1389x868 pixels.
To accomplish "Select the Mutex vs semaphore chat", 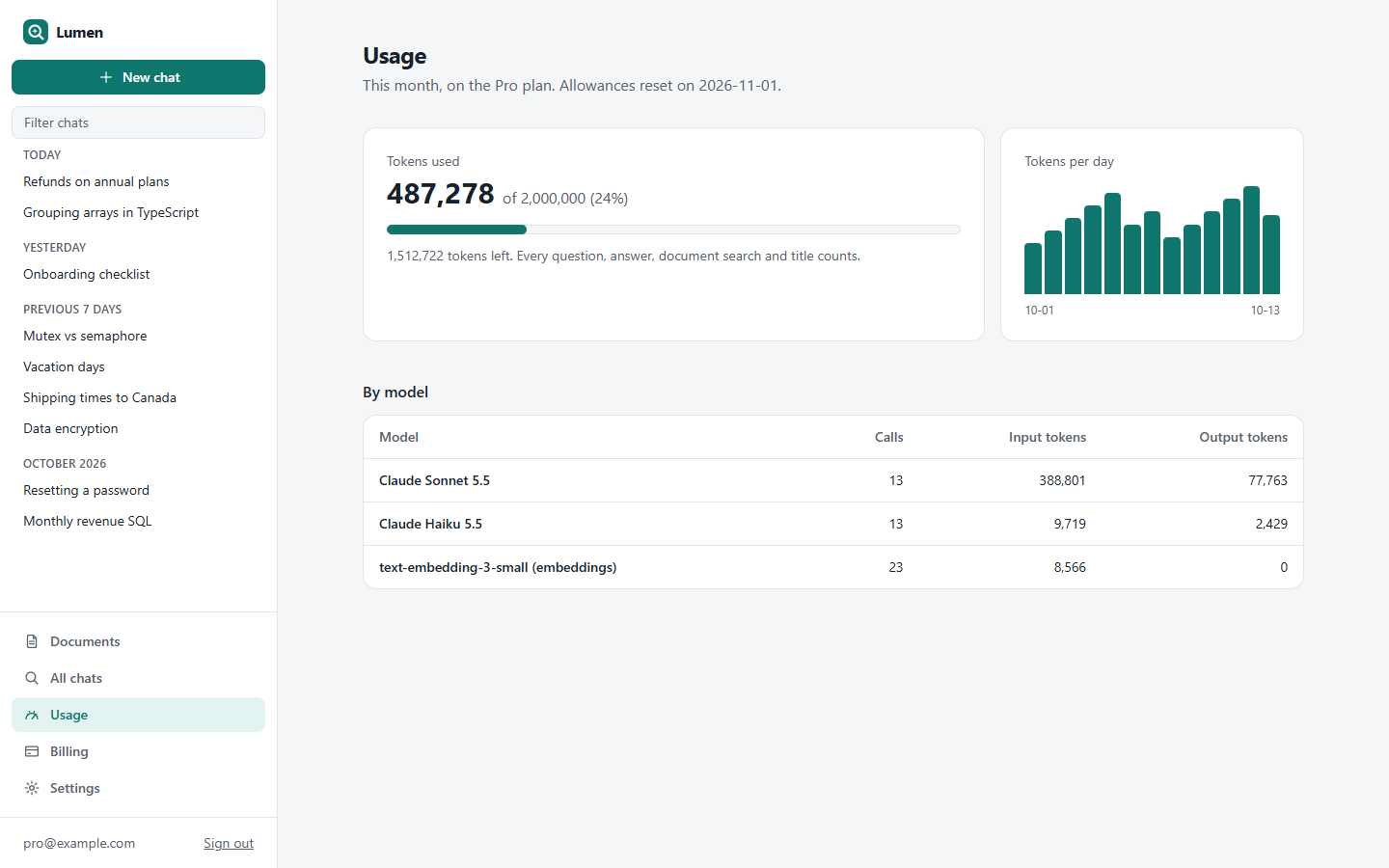I will coord(138,336).
